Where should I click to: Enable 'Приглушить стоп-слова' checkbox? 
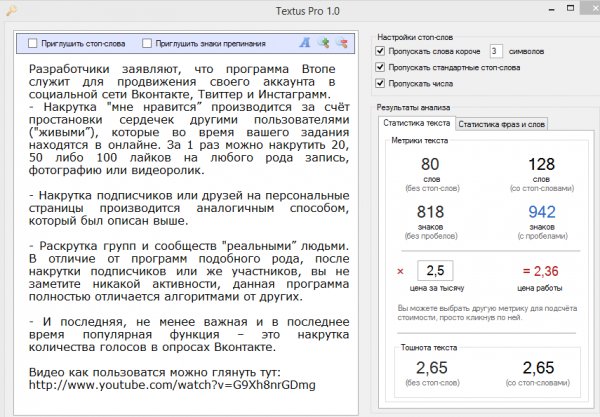(33, 43)
